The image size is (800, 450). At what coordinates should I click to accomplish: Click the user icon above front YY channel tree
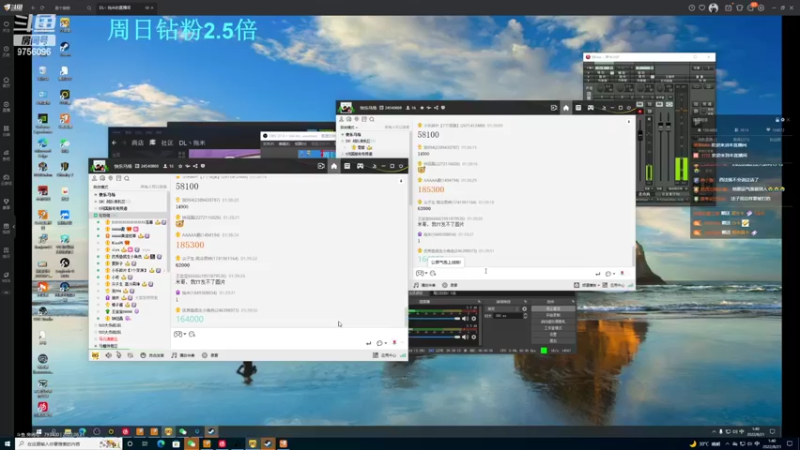pyautogui.click(x=94, y=179)
